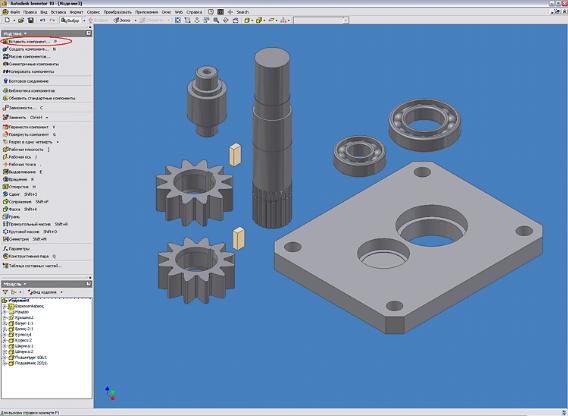Select the Зависимости (Constraint) tool
This screenshot has width=568, height=416.
(x=22, y=108)
